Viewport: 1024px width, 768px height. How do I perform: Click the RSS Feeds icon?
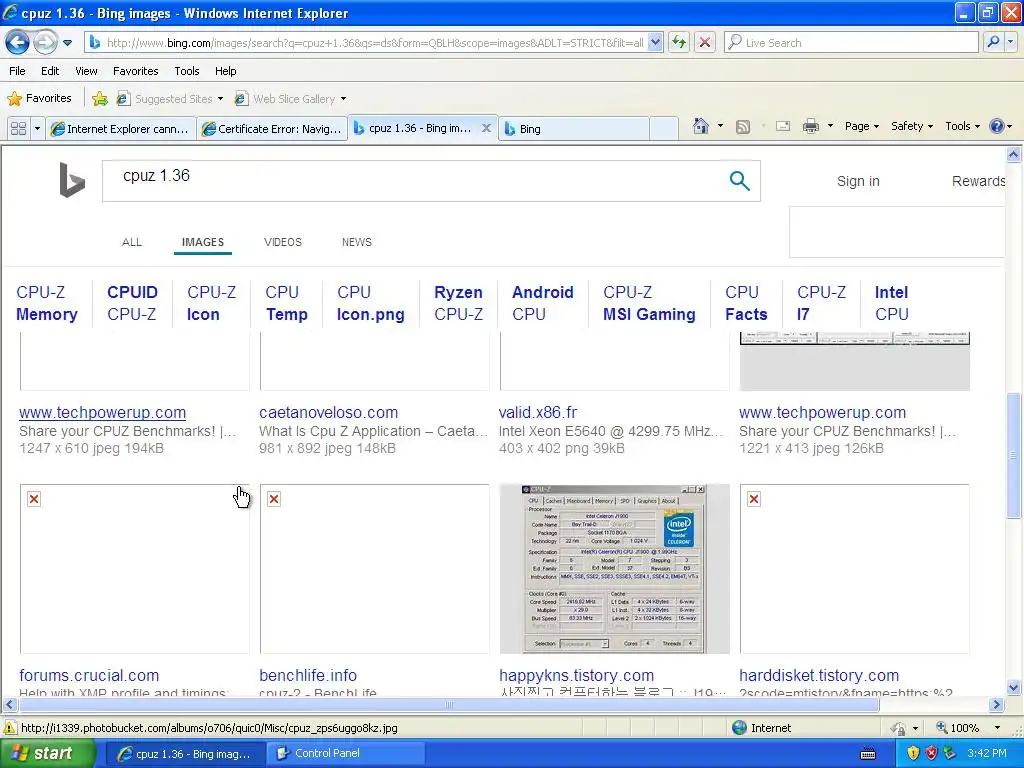click(x=743, y=127)
